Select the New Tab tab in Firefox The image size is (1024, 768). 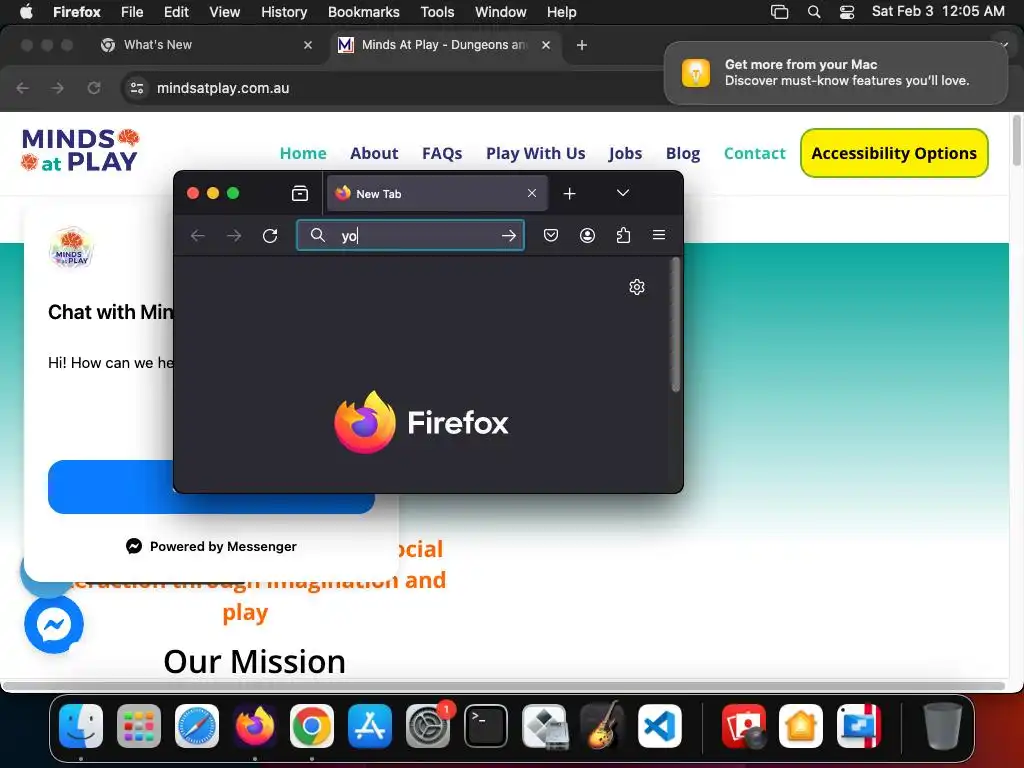click(437, 193)
